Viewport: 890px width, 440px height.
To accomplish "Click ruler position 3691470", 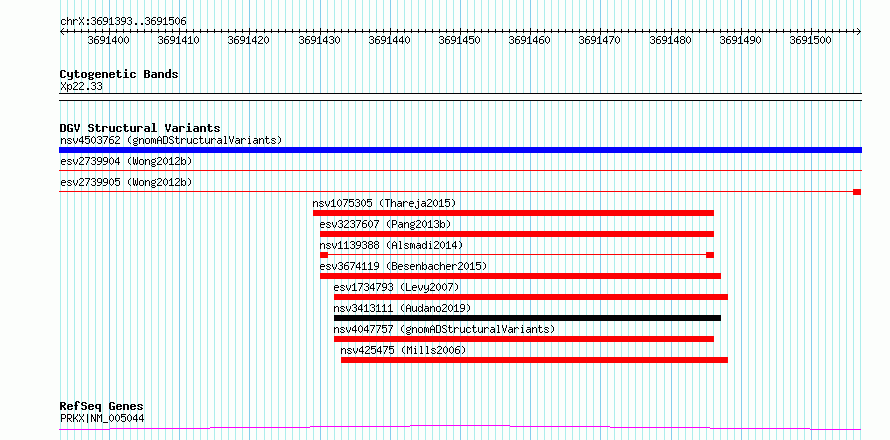I will pos(600,40).
